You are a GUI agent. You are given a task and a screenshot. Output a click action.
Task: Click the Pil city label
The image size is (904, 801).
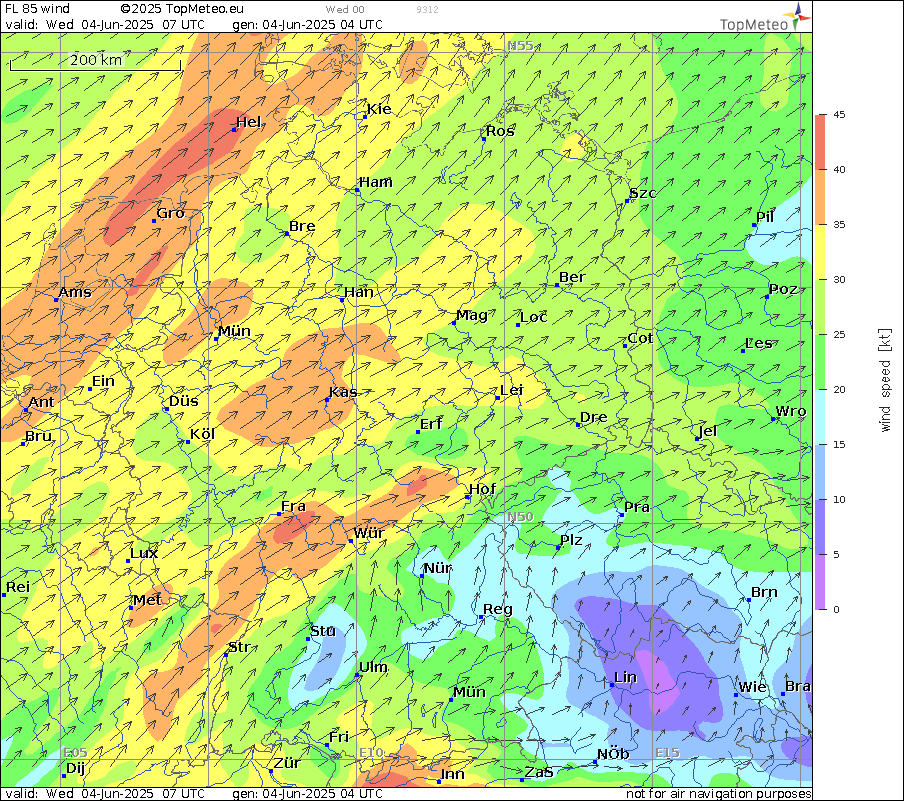coord(765,217)
